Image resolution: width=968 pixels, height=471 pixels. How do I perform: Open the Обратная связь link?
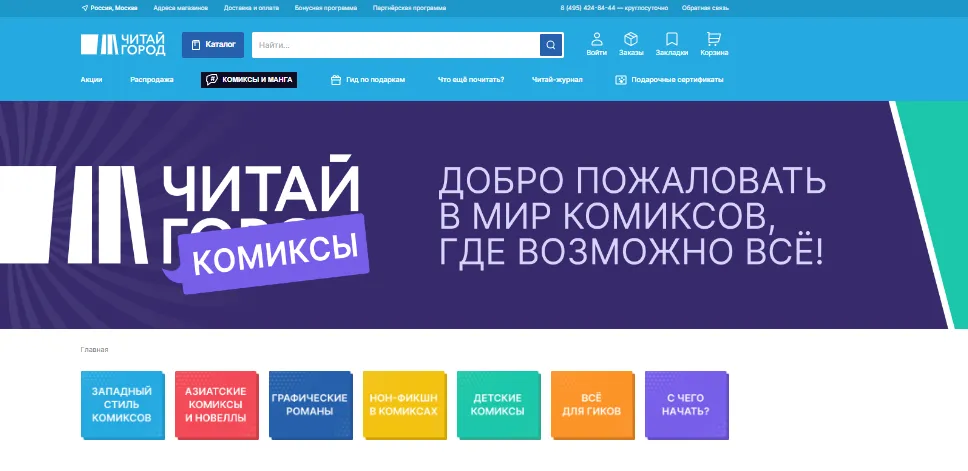[705, 8]
